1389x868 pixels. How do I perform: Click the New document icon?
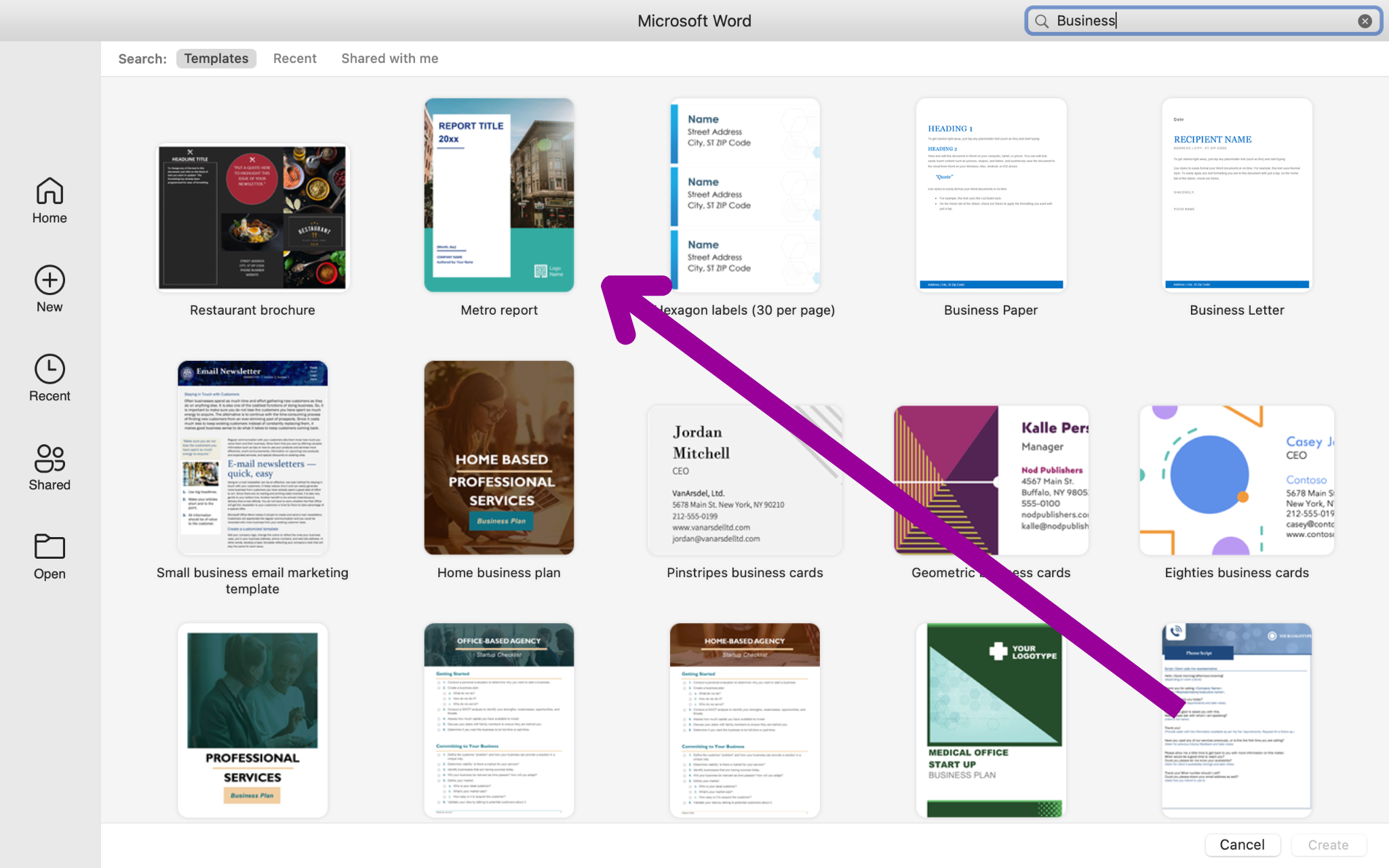click(50, 280)
